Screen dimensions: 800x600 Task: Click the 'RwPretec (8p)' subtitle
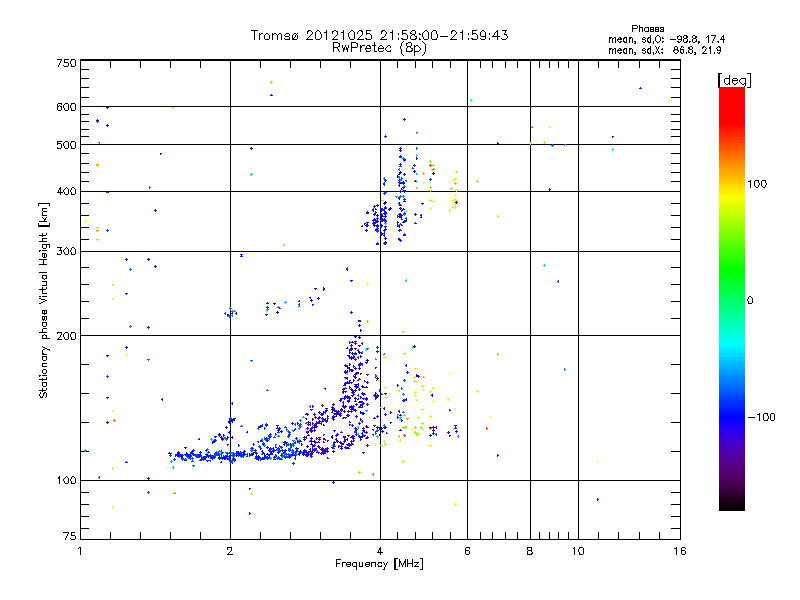(x=379, y=48)
